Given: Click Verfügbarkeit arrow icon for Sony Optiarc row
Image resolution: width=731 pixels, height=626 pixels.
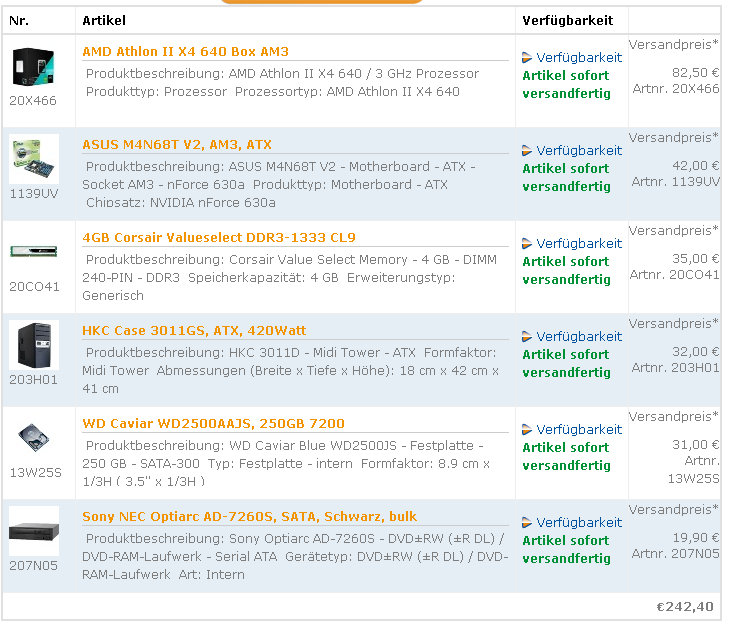Looking at the screenshot, I should coord(527,523).
